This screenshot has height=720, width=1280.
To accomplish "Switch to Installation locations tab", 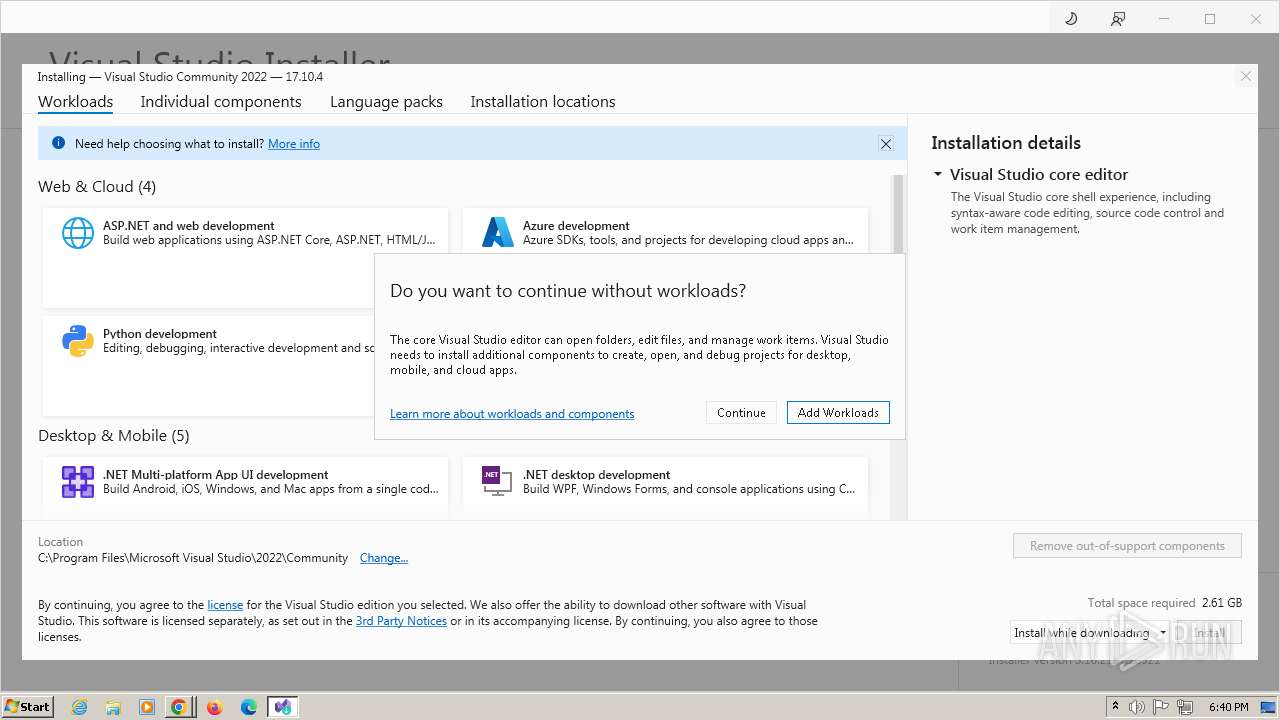I will click(543, 102).
